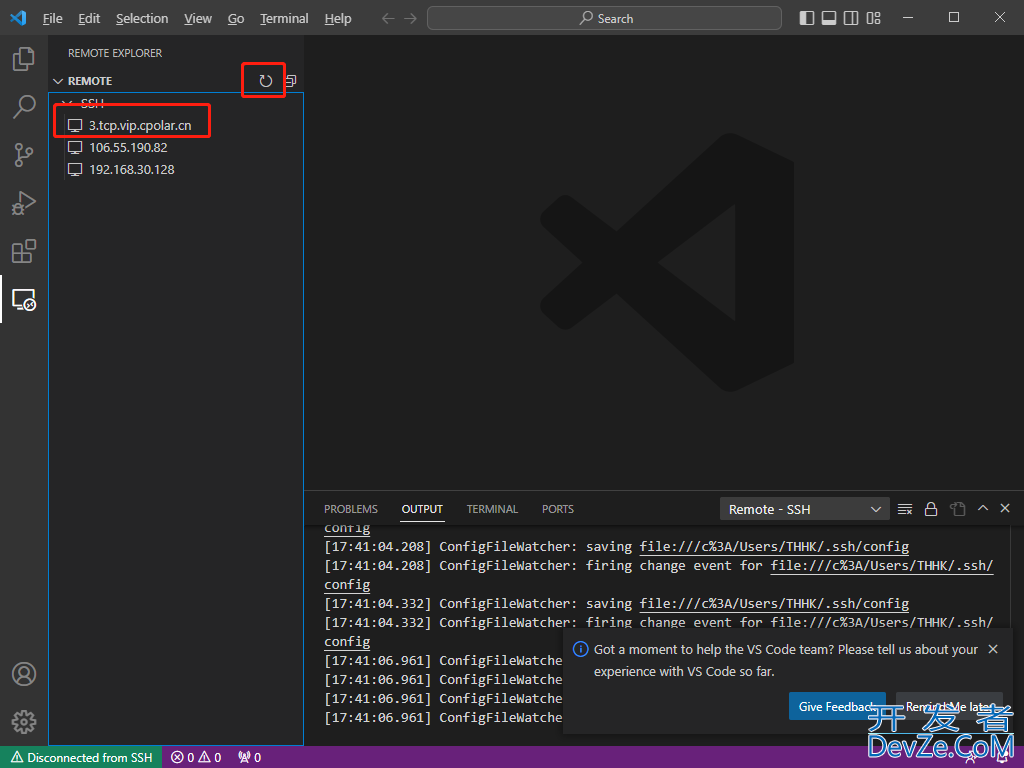Open Source Control view
The width and height of the screenshot is (1024, 768).
pyautogui.click(x=24, y=155)
